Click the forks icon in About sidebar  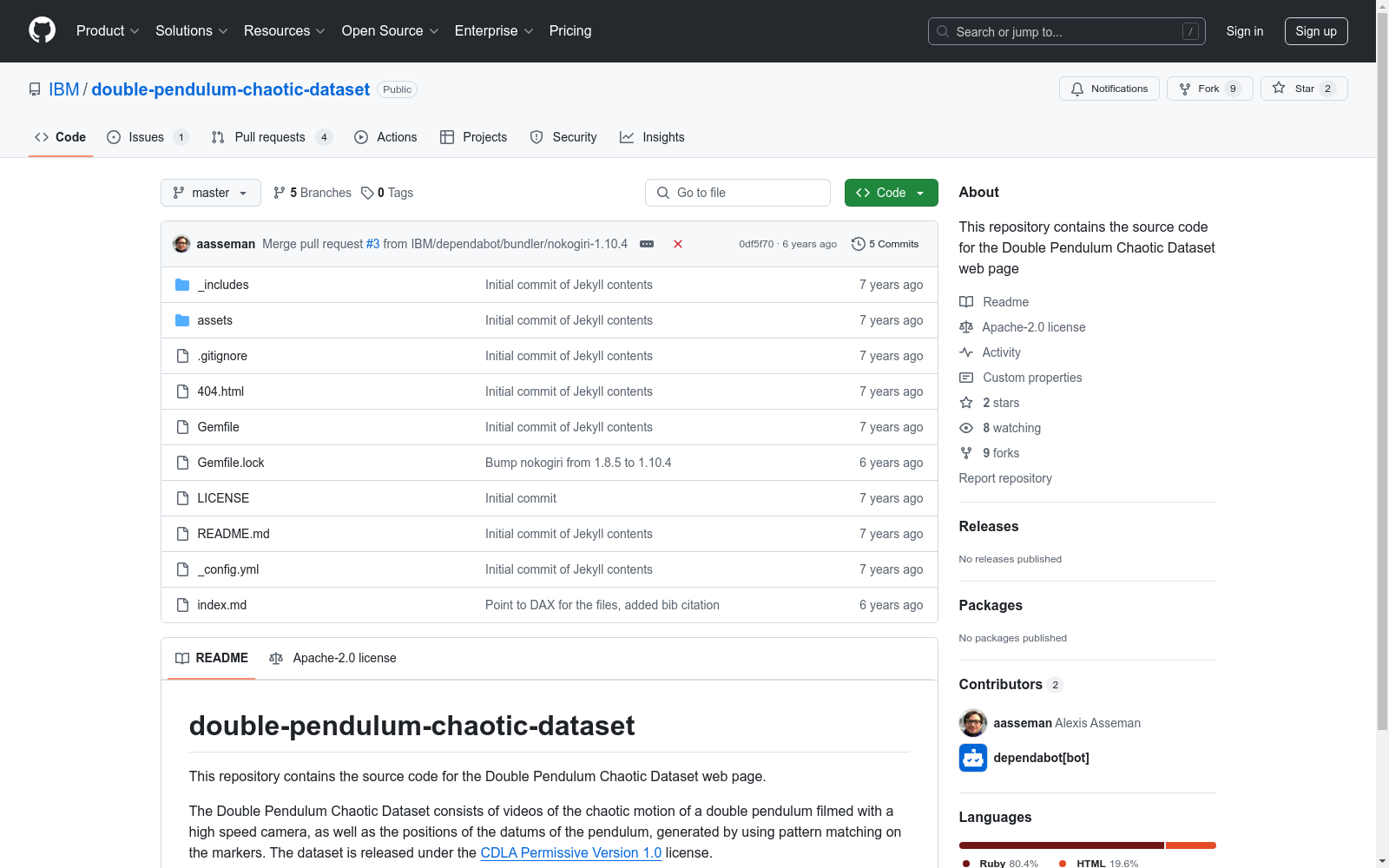pyautogui.click(x=966, y=453)
